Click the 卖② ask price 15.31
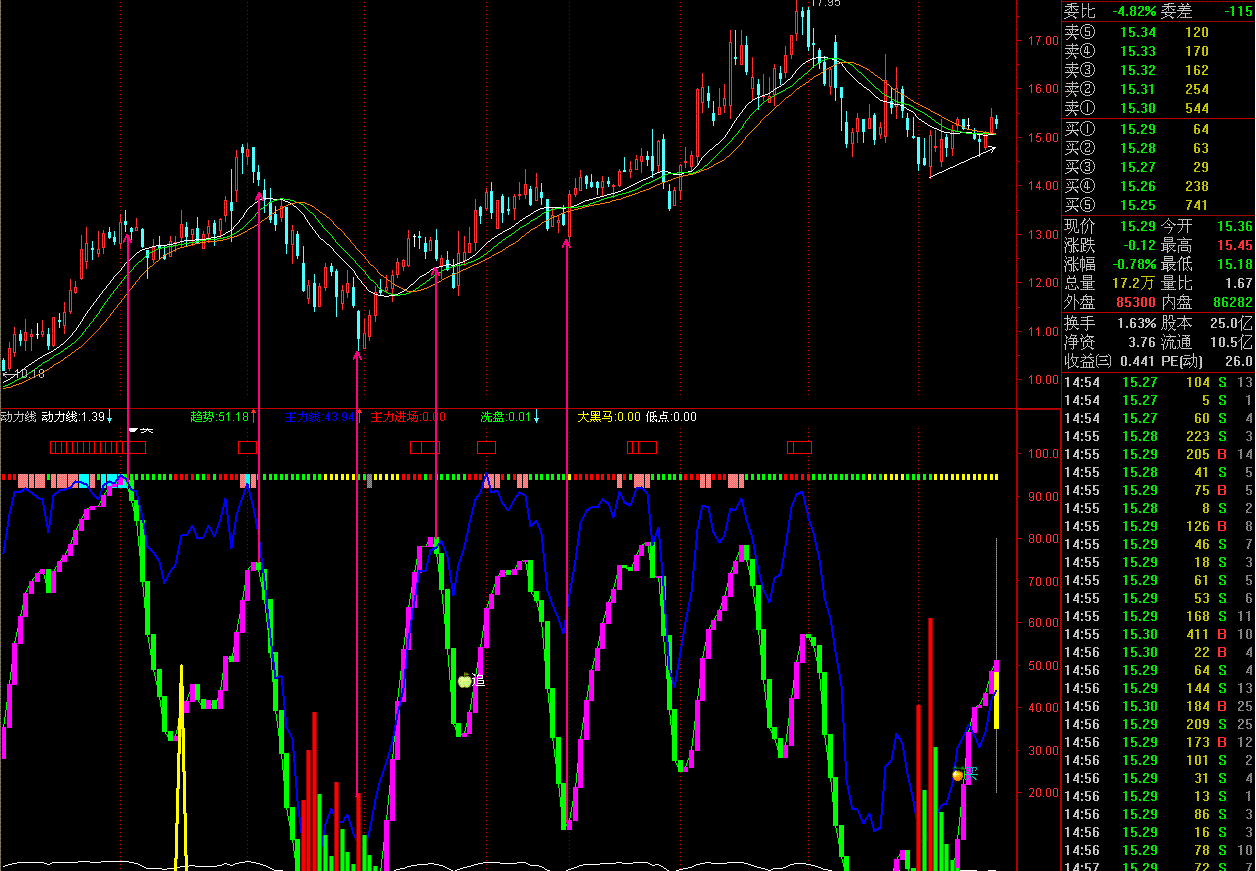Image resolution: width=1256 pixels, height=871 pixels. click(x=1138, y=89)
